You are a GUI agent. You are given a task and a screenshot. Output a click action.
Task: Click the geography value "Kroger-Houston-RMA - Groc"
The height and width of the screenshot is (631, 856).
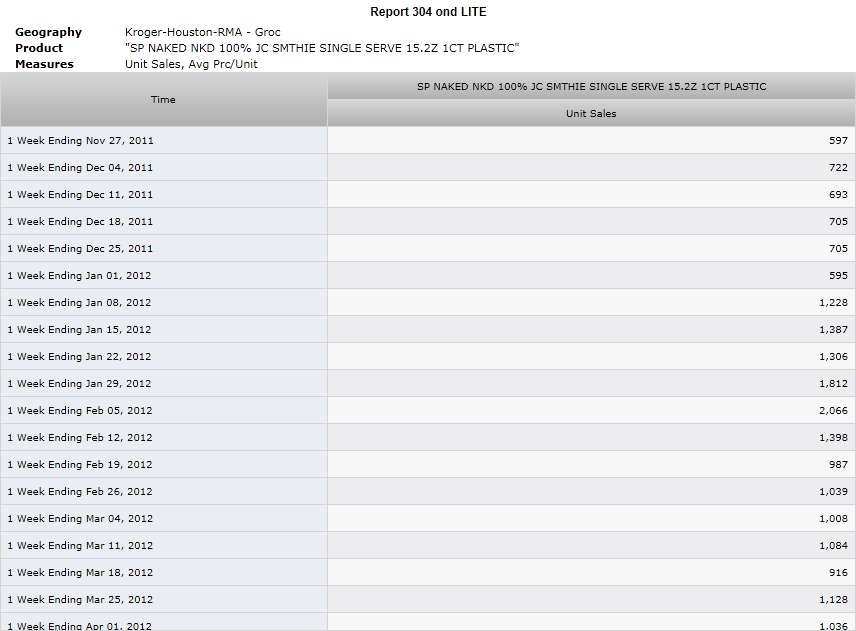pos(203,32)
